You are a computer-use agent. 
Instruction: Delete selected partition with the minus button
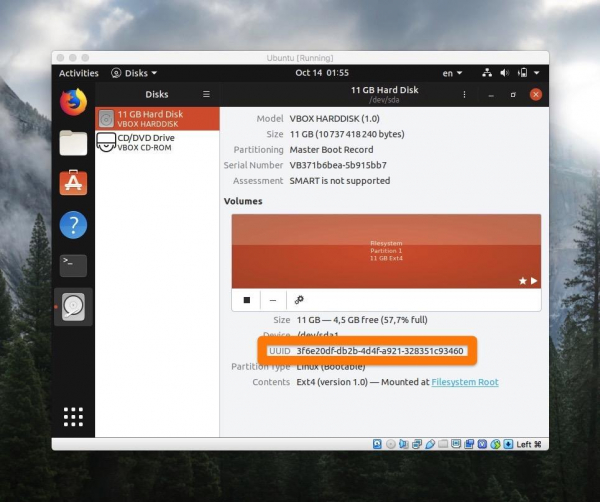coord(273,300)
